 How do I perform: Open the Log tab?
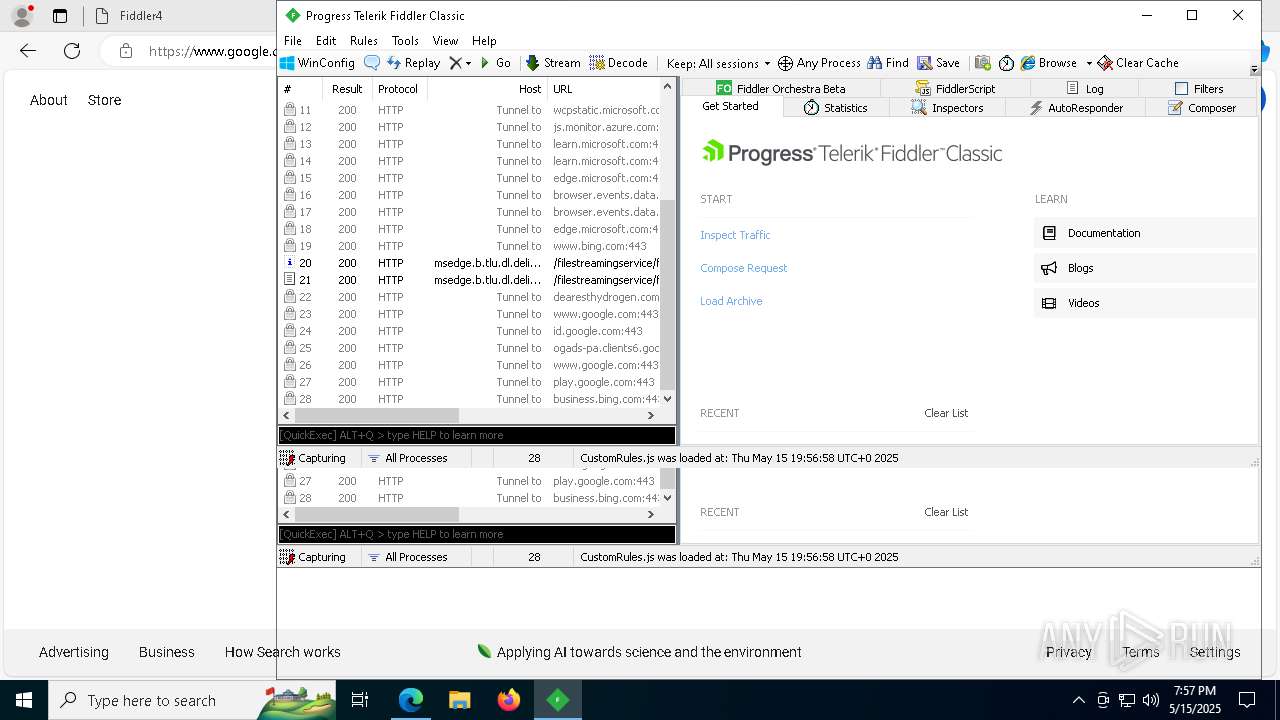pyautogui.click(x=1085, y=88)
